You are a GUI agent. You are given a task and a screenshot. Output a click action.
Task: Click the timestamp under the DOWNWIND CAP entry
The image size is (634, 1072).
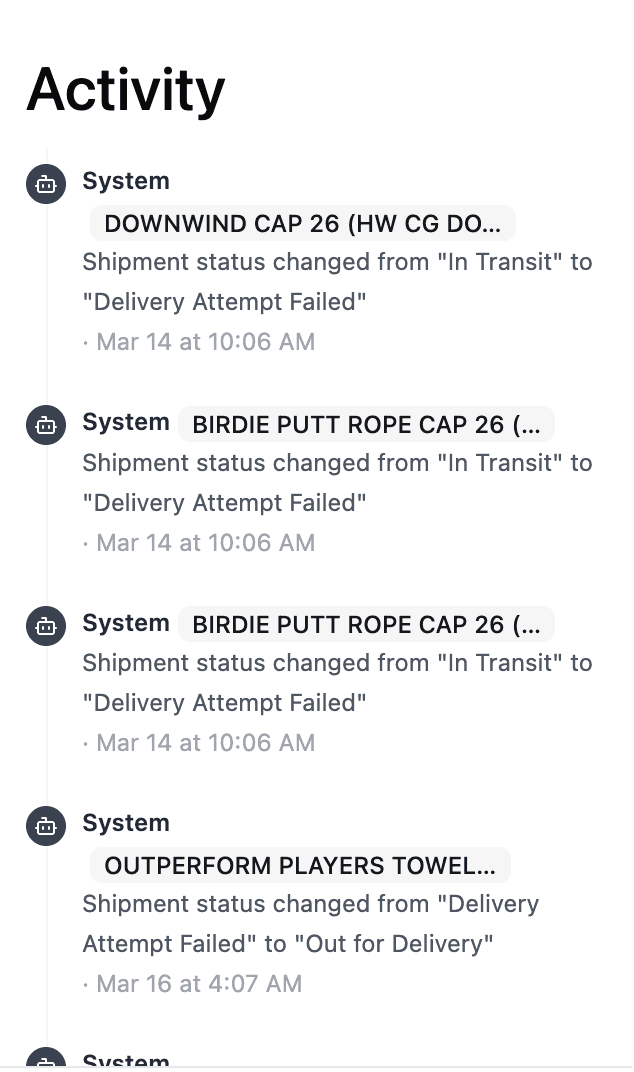tap(200, 342)
